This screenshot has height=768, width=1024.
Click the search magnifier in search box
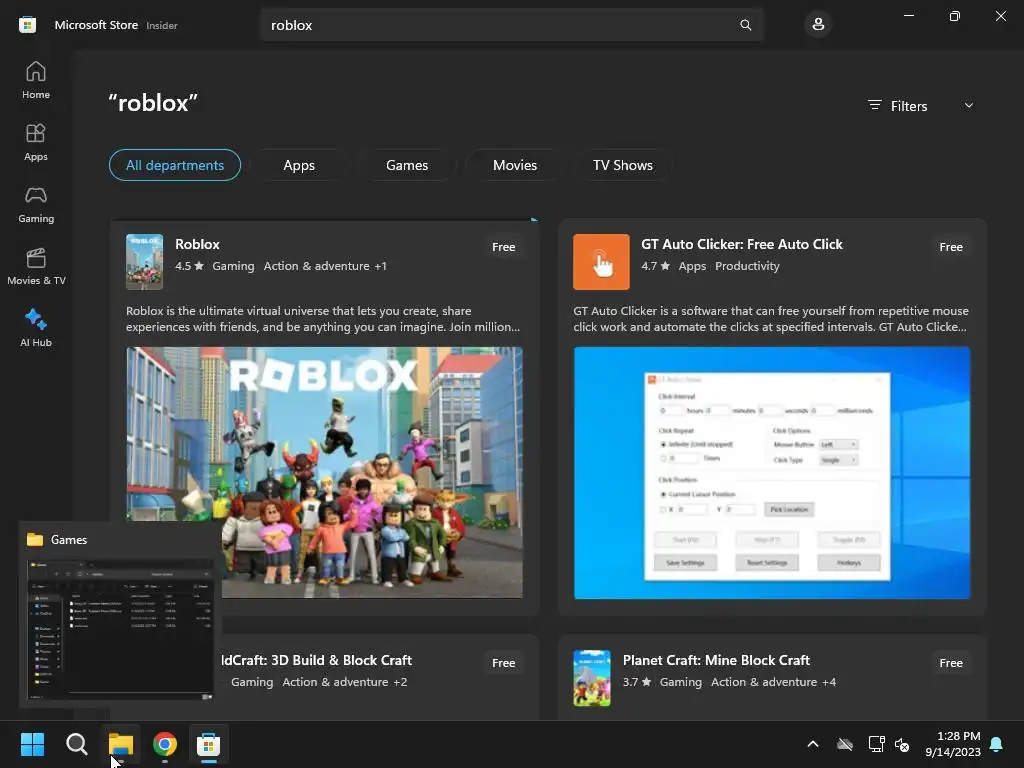click(x=745, y=25)
